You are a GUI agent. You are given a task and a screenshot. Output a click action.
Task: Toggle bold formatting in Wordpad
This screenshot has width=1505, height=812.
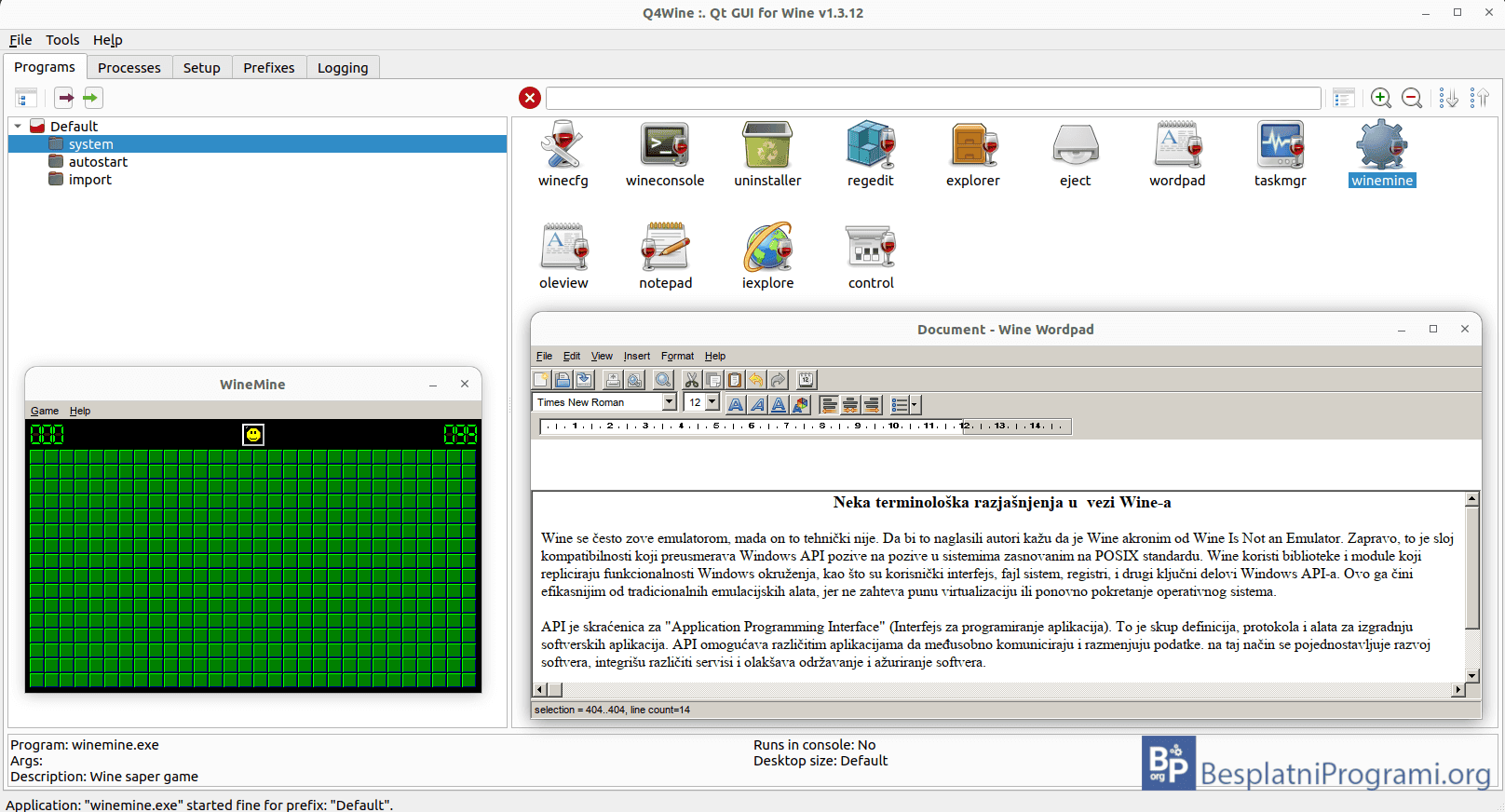point(736,404)
